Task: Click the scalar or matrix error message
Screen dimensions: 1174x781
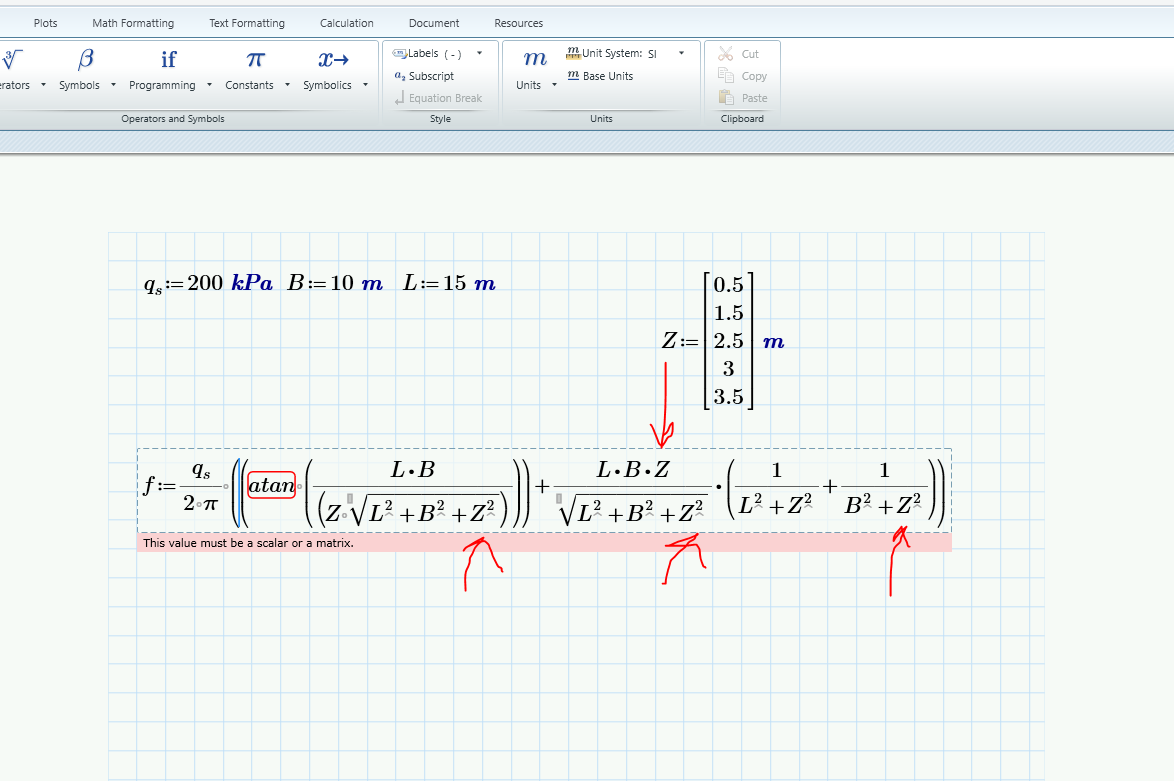Action: 248,543
